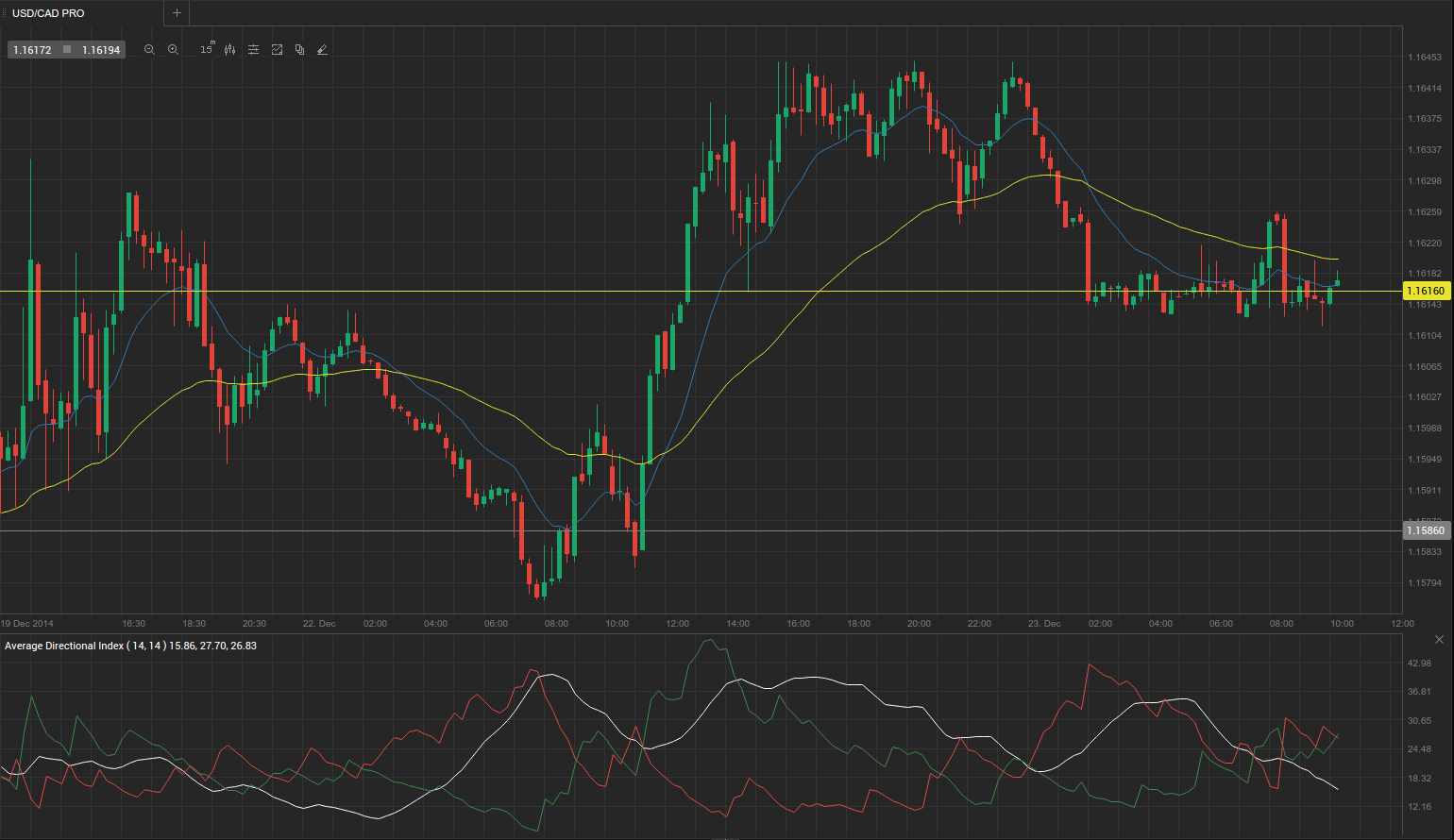Close the Average Directional Index panel

(x=1439, y=640)
